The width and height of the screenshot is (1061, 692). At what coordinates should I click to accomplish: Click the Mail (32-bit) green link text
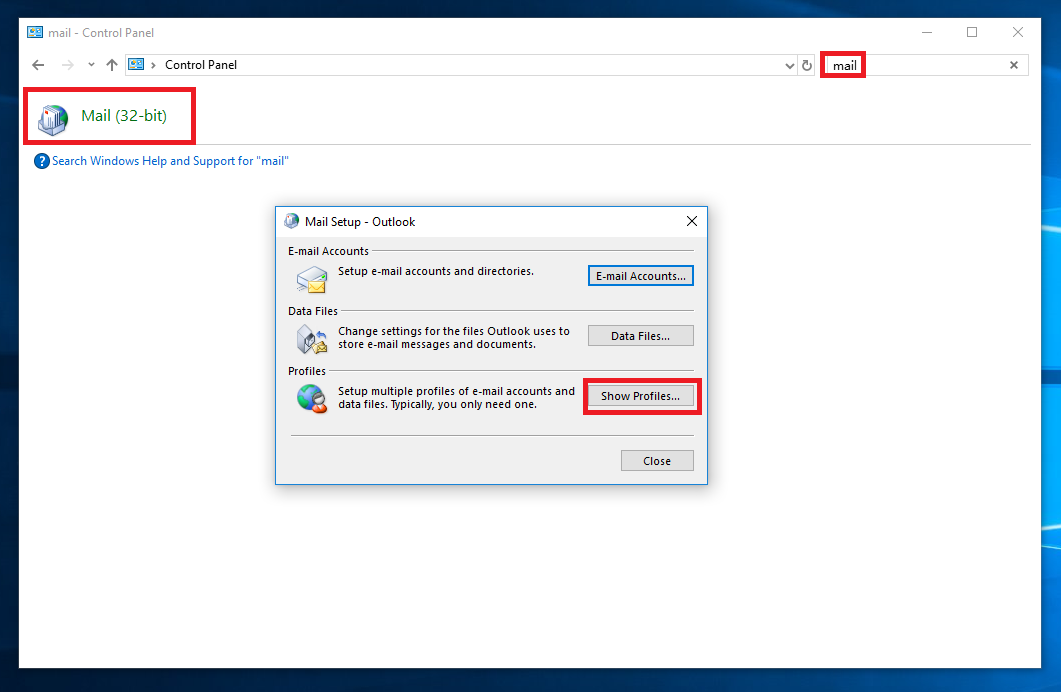124,116
